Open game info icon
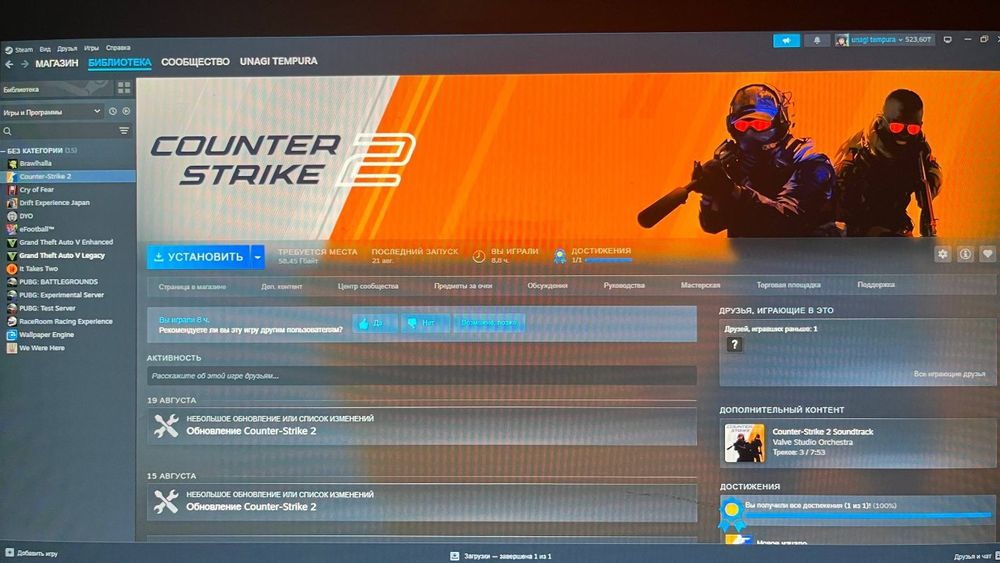Viewport: 1000px width, 563px height. (966, 254)
